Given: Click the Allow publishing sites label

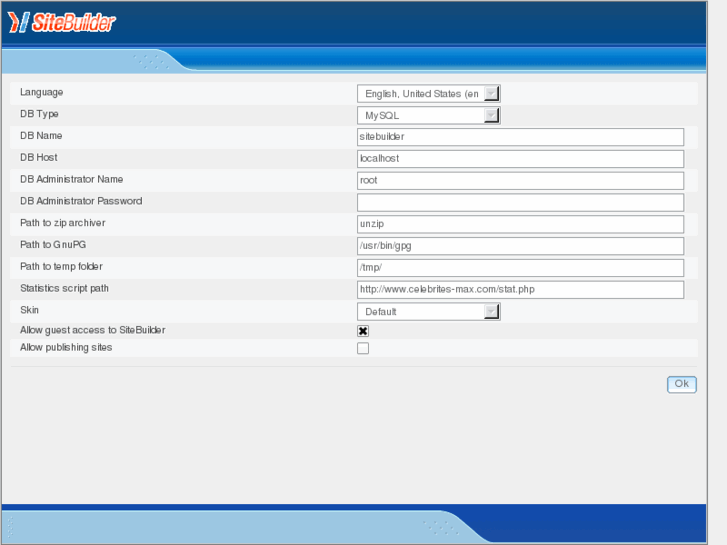Looking at the screenshot, I should [66, 347].
